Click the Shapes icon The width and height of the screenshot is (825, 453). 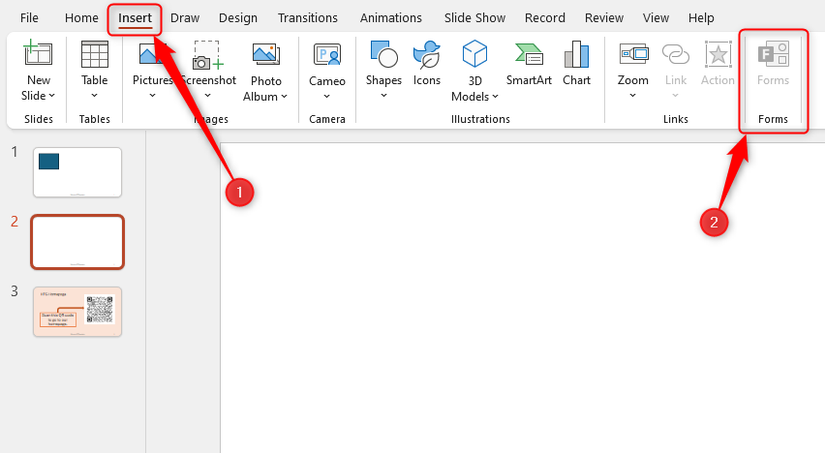384,54
